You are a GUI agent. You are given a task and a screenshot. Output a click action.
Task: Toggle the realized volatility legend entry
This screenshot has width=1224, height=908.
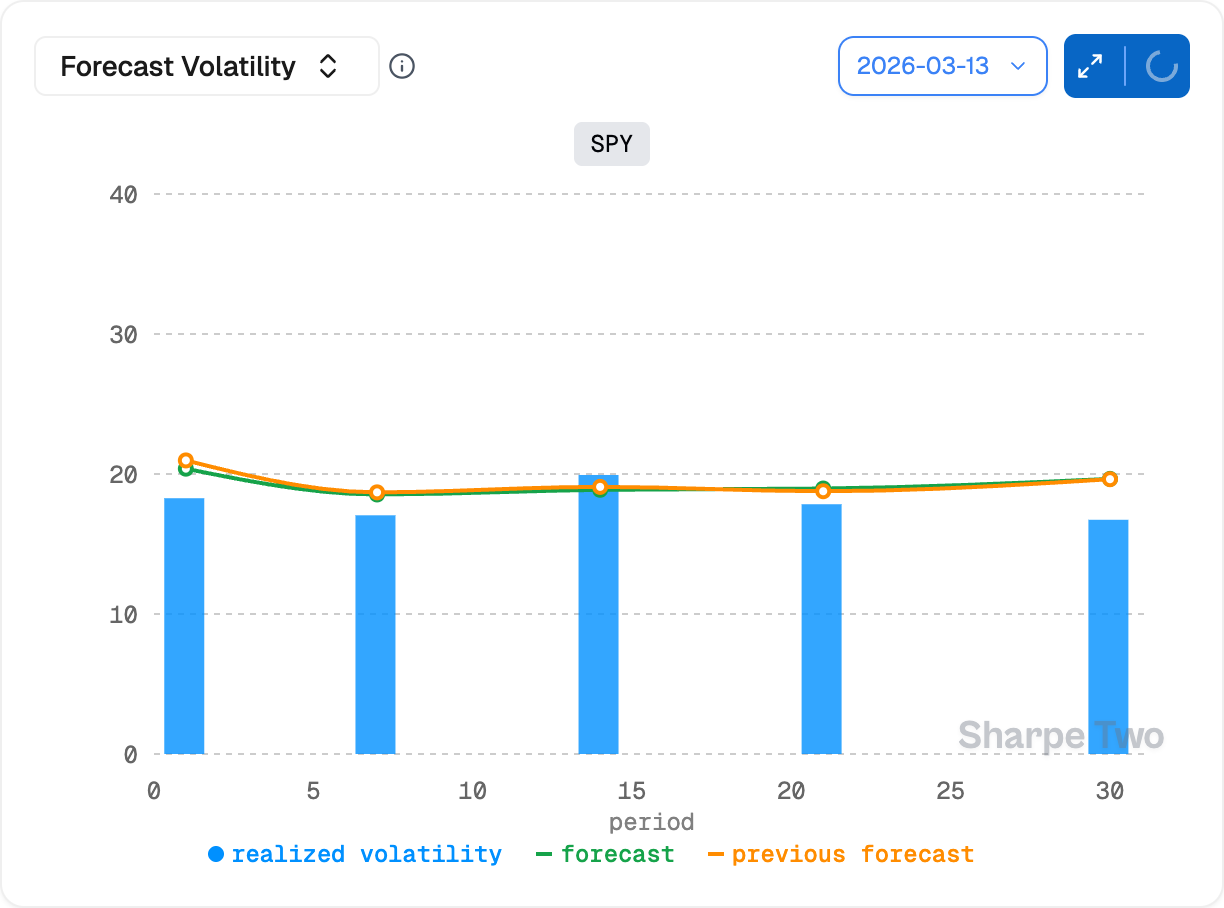point(366,855)
